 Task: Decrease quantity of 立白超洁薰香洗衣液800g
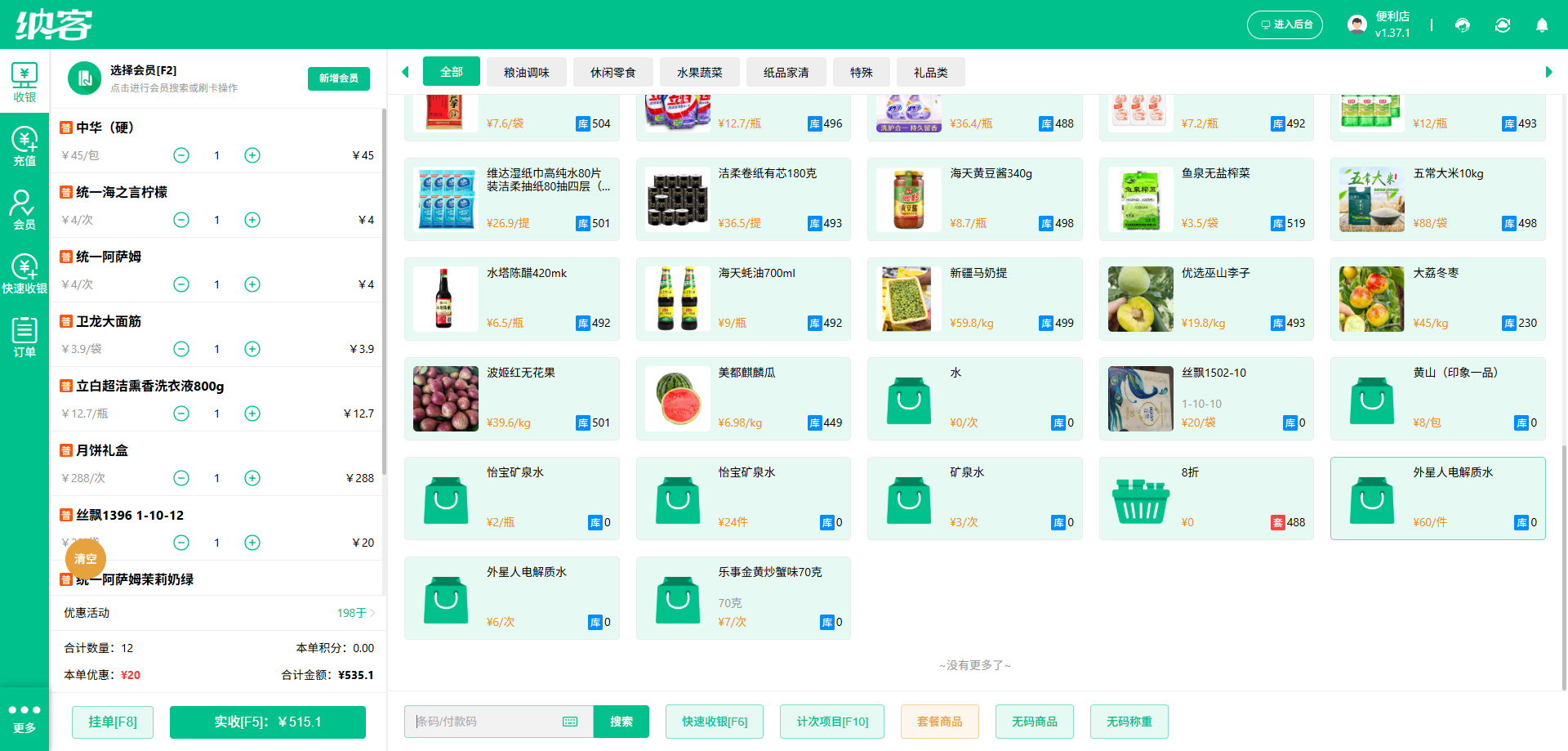(x=181, y=413)
